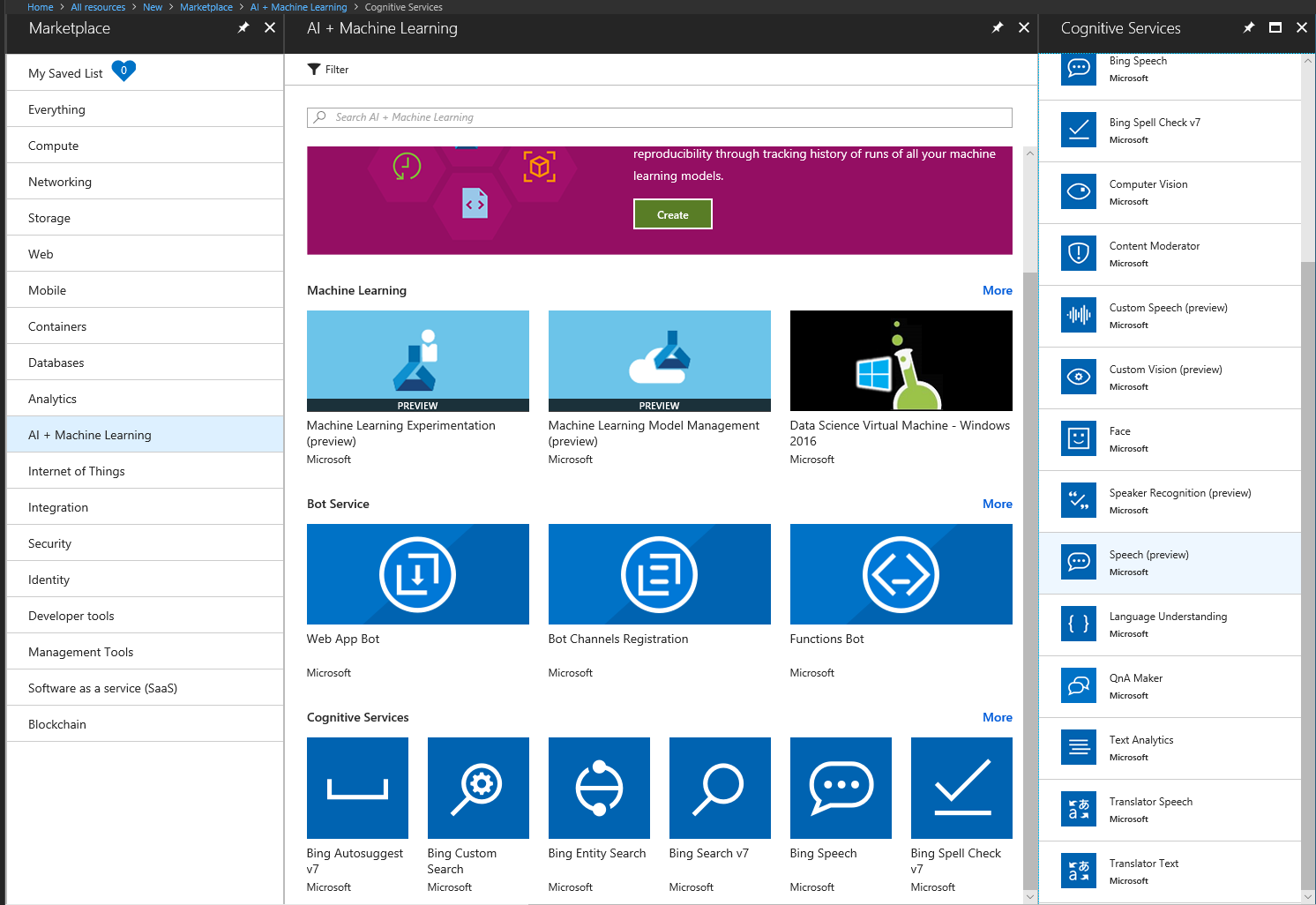Click More next to Machine Learning
This screenshot has width=1316, height=905.
[x=998, y=290]
